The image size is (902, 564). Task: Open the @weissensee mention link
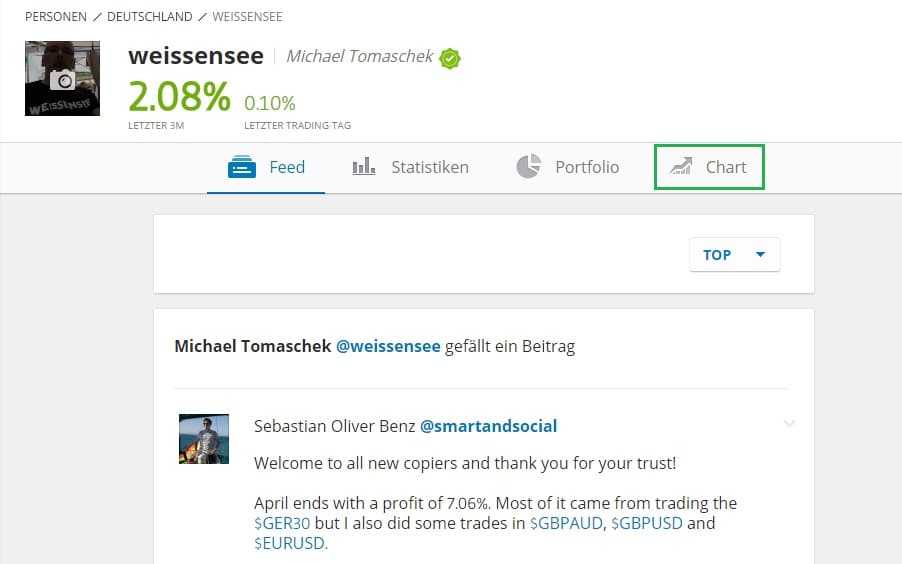[388, 346]
